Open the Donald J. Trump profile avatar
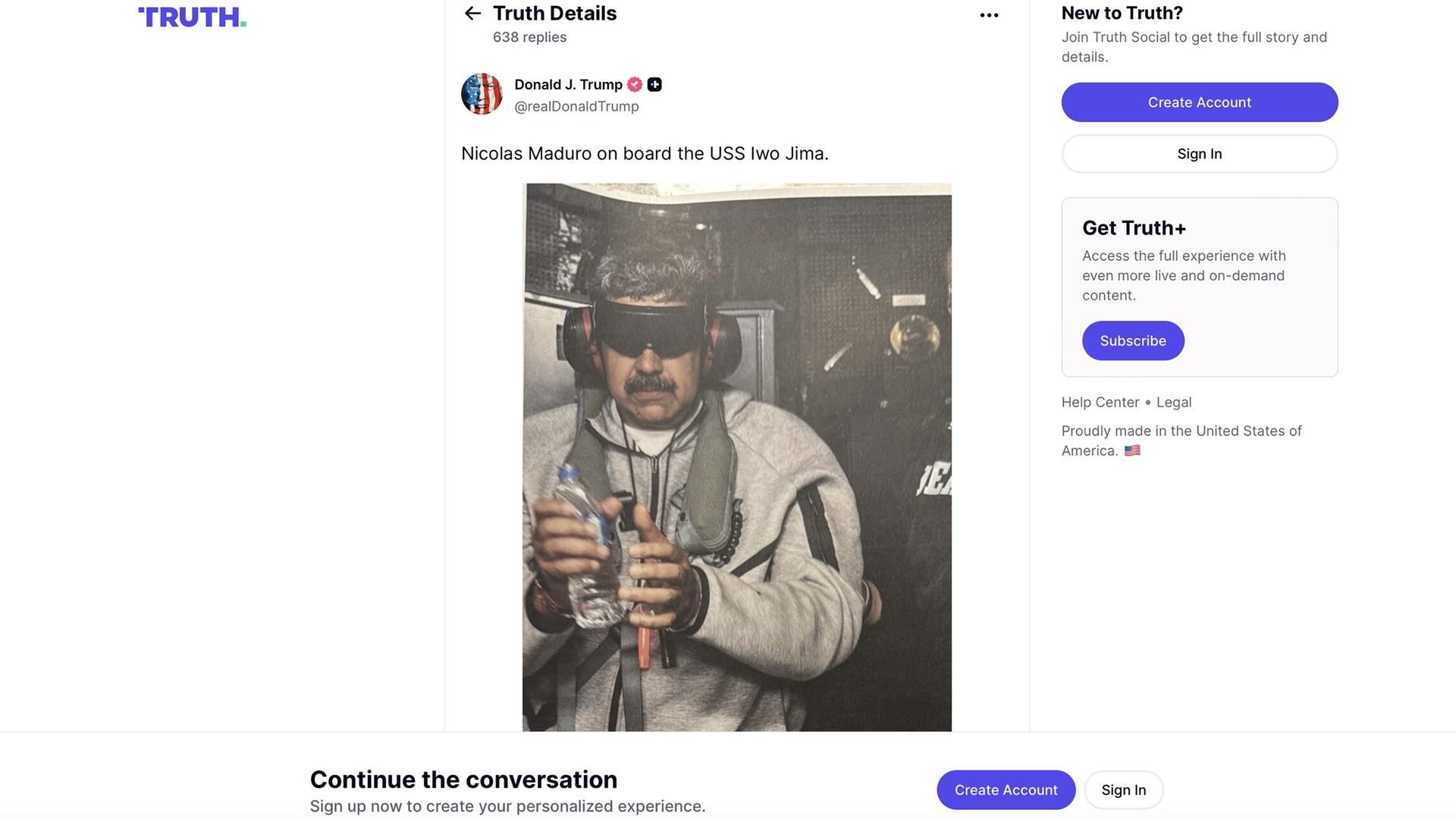 (x=482, y=94)
